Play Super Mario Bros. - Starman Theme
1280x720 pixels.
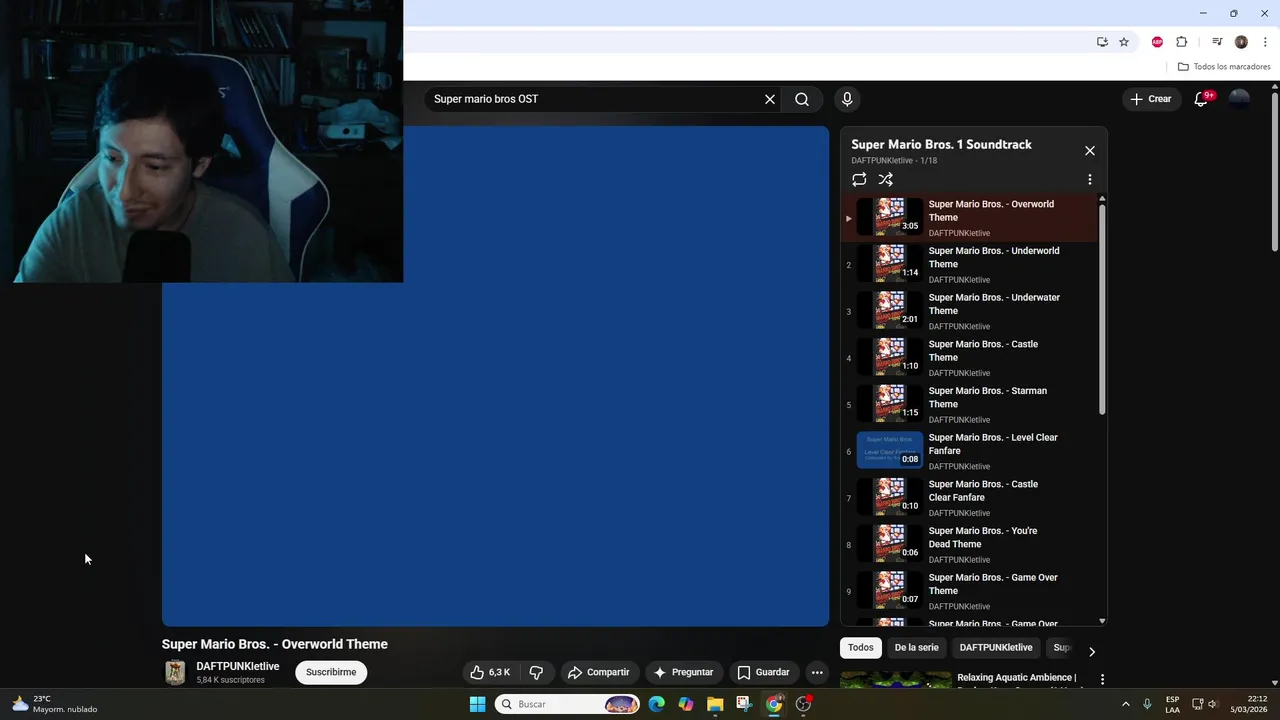pyautogui.click(x=970, y=405)
